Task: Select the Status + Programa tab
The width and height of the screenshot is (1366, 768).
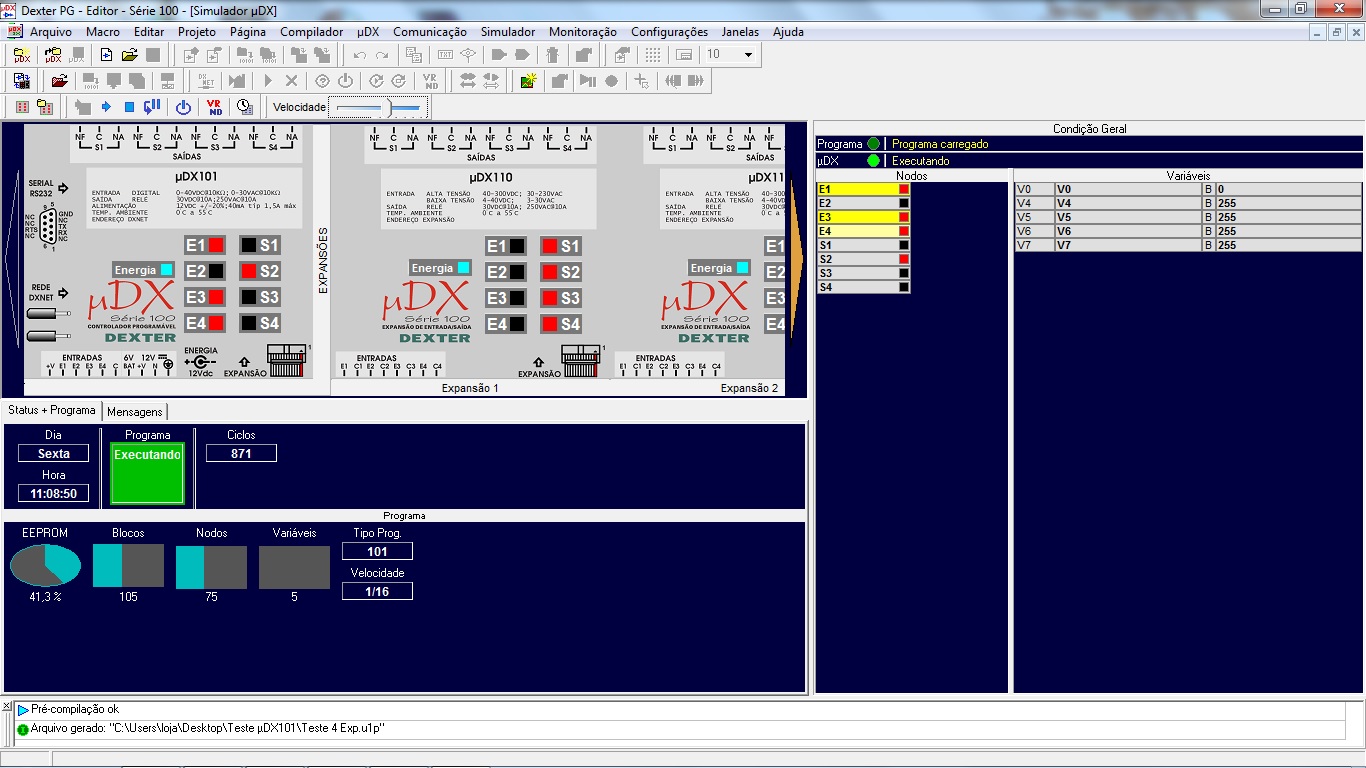Action: click(x=51, y=410)
